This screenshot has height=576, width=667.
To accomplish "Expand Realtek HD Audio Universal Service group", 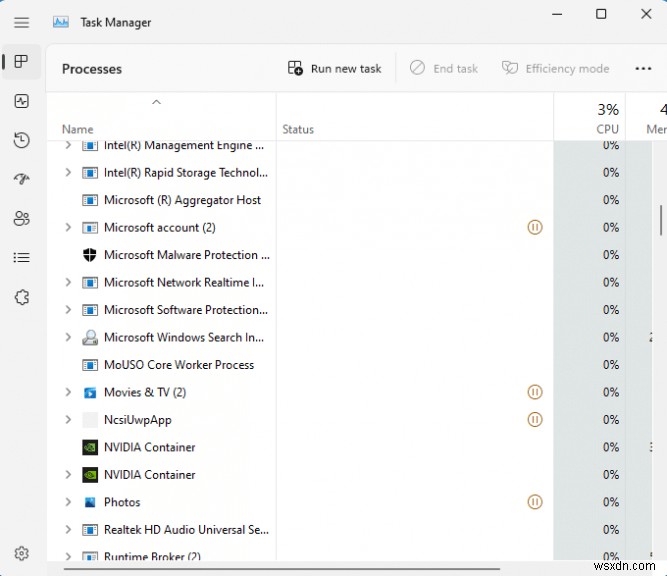I will (68, 529).
